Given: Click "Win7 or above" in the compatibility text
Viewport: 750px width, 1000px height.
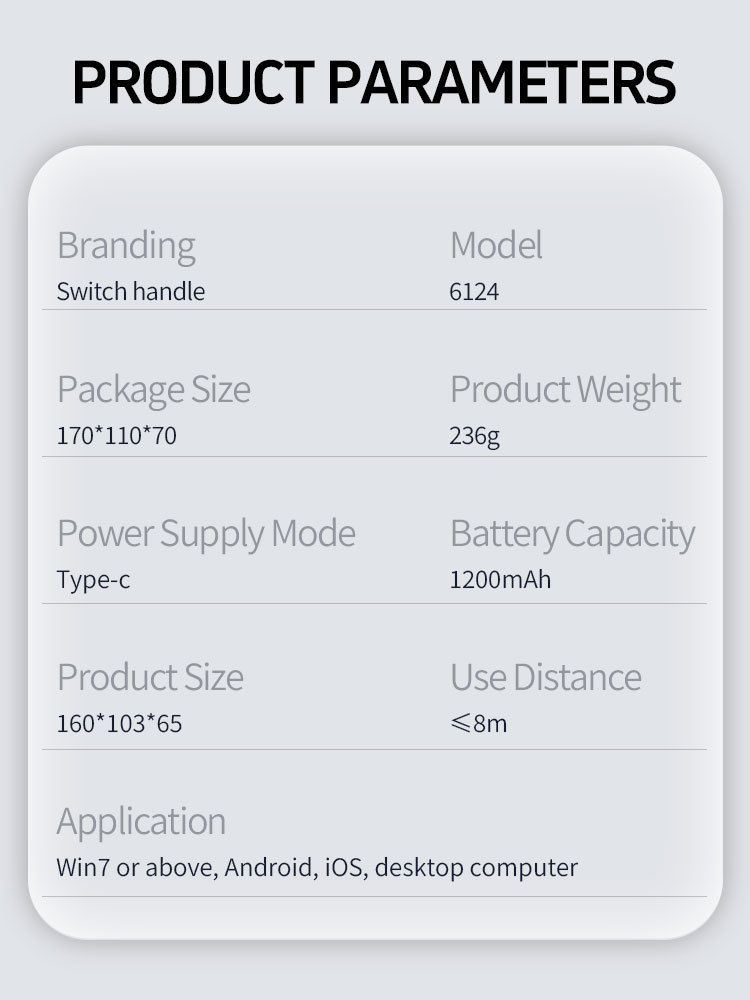Looking at the screenshot, I should tap(136, 868).
